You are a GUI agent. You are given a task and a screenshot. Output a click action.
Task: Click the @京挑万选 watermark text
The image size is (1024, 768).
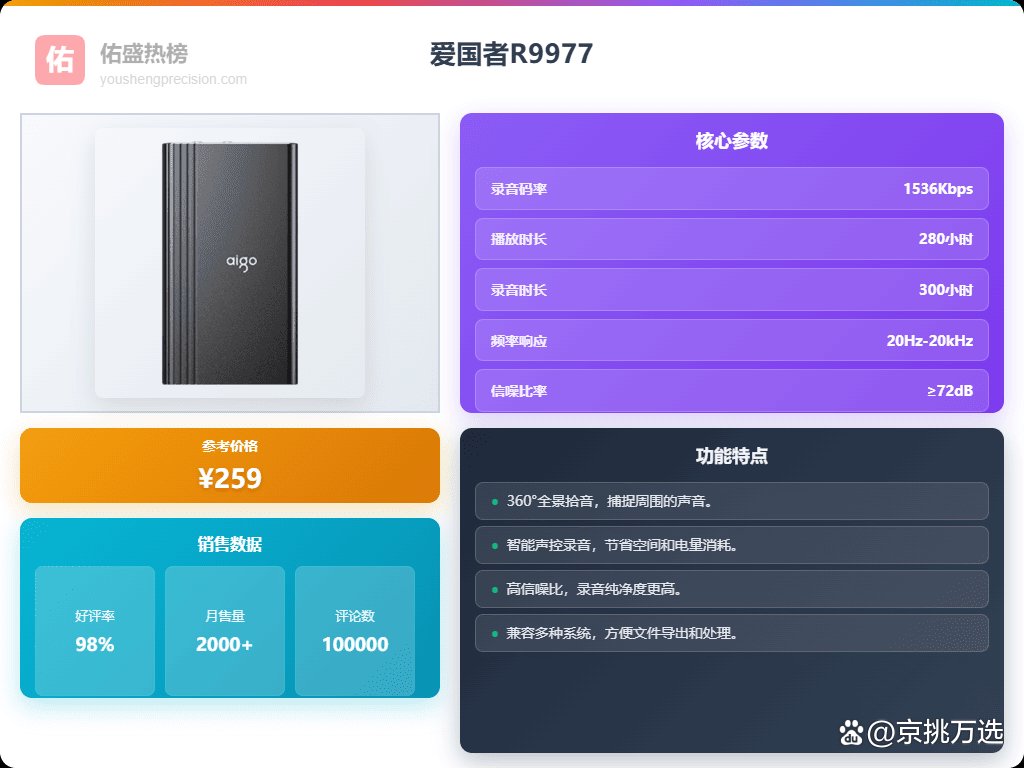coord(935,733)
